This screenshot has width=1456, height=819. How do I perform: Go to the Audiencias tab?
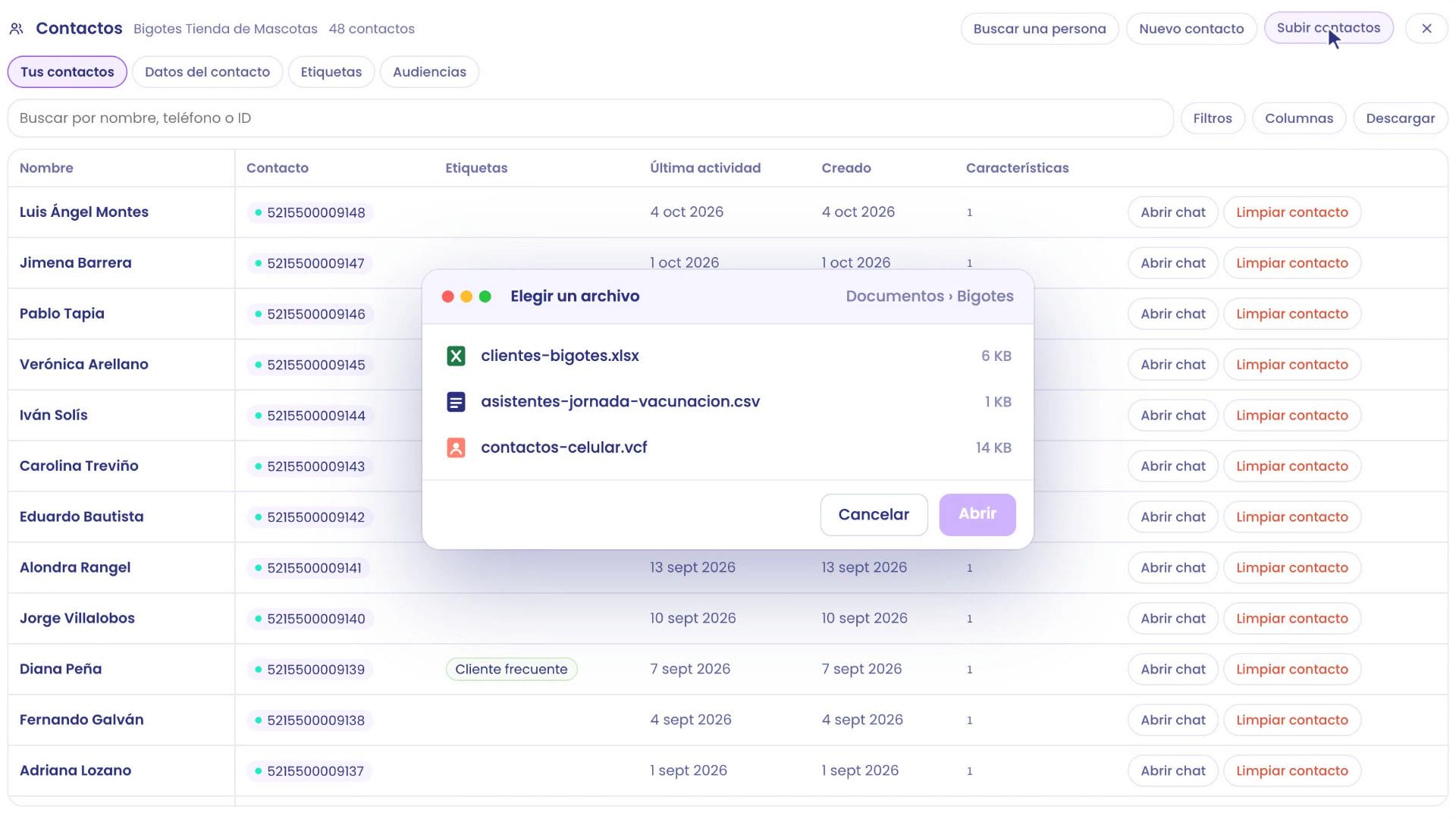coord(429,72)
